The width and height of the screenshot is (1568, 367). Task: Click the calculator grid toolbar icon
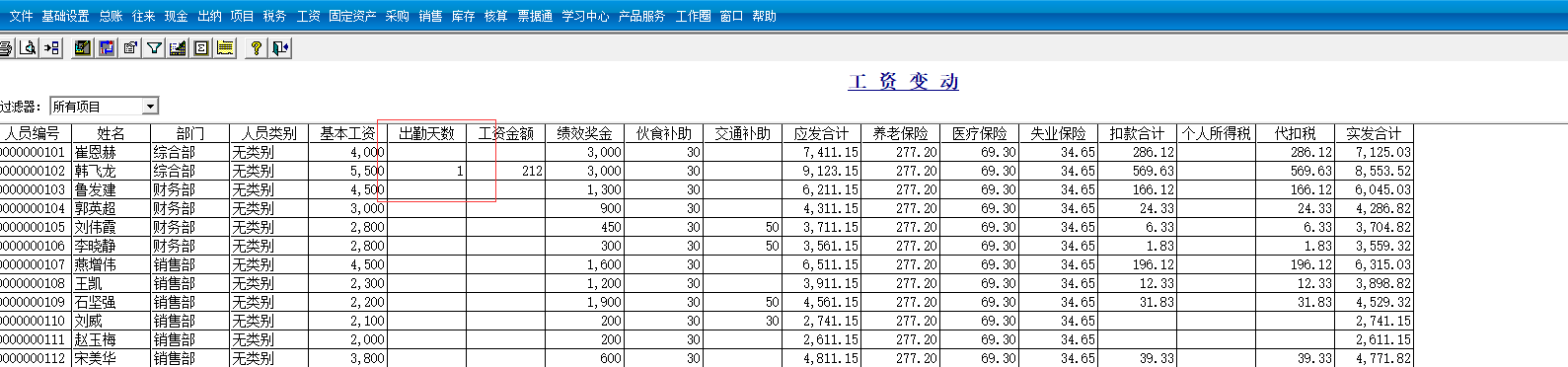pos(178,47)
